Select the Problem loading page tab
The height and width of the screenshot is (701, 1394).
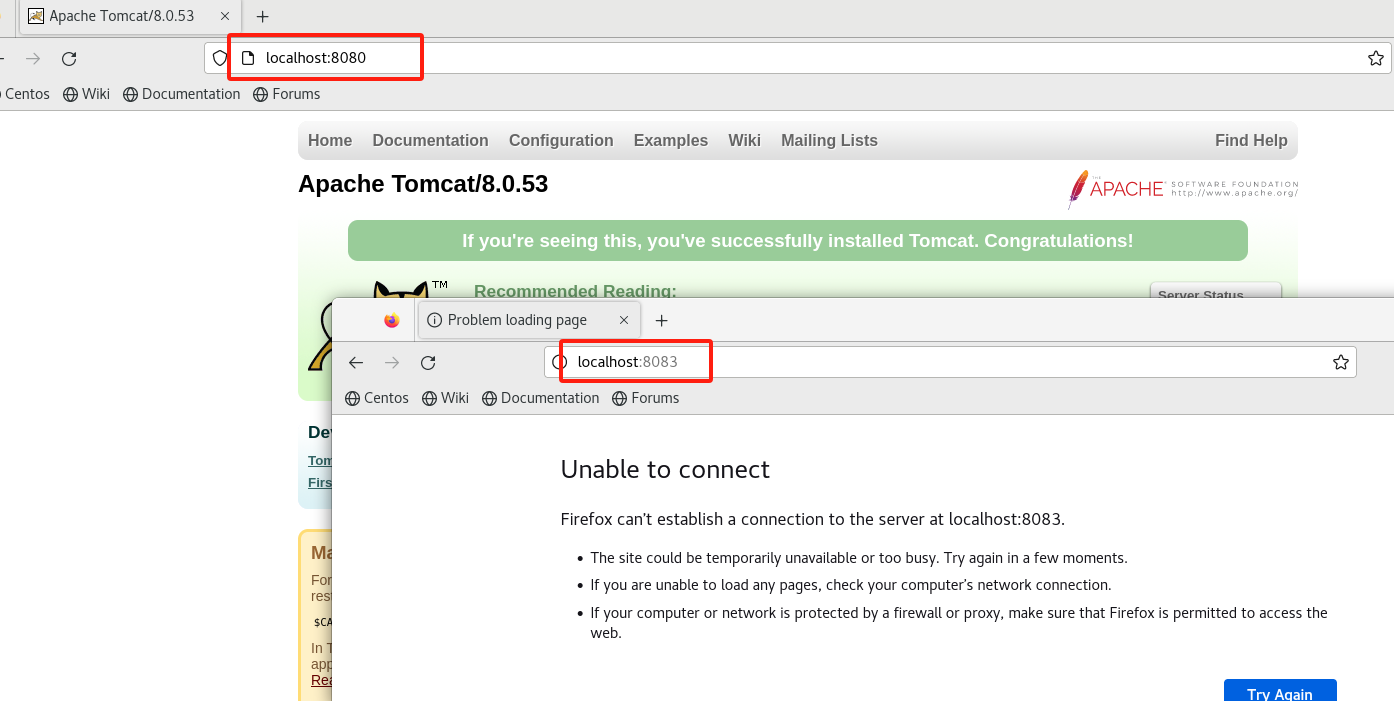point(516,320)
